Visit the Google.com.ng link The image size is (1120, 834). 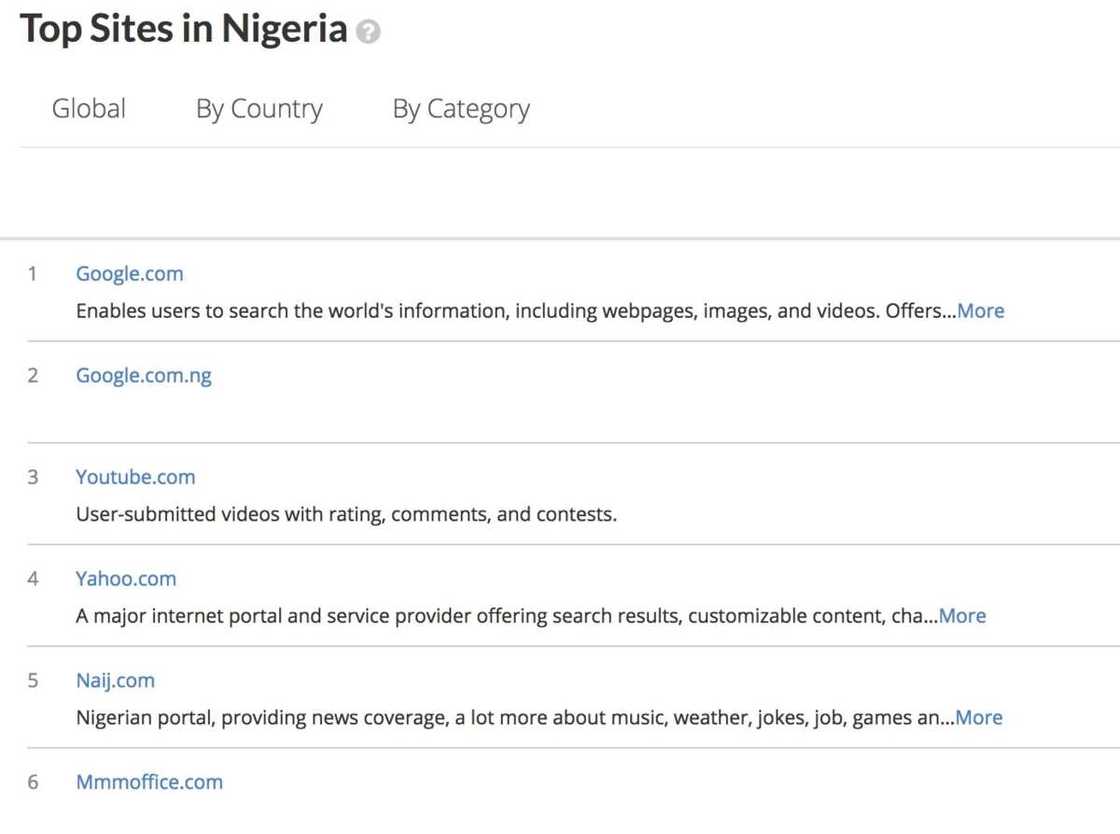(x=143, y=375)
